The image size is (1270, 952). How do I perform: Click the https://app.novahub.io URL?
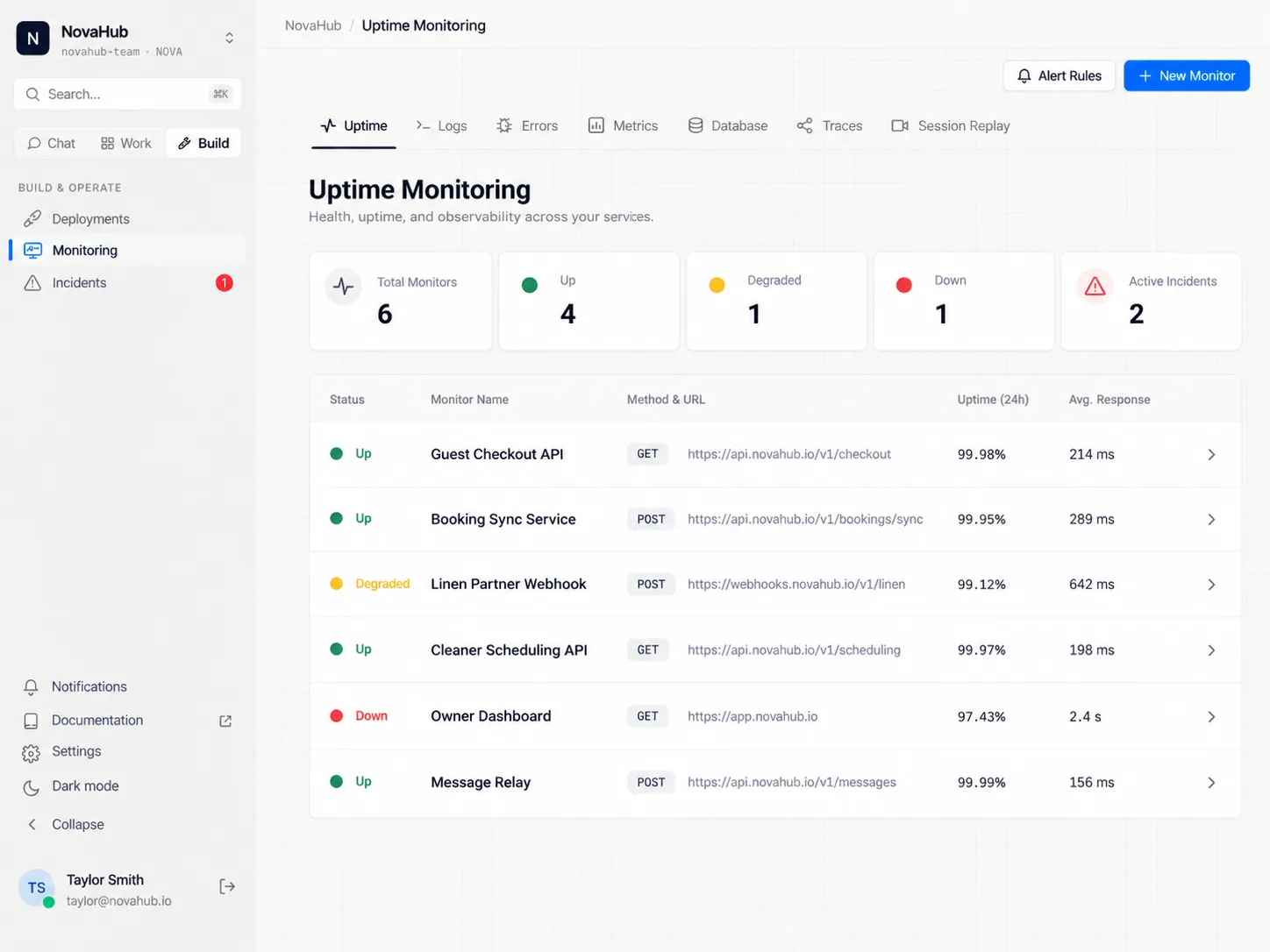pos(753,716)
